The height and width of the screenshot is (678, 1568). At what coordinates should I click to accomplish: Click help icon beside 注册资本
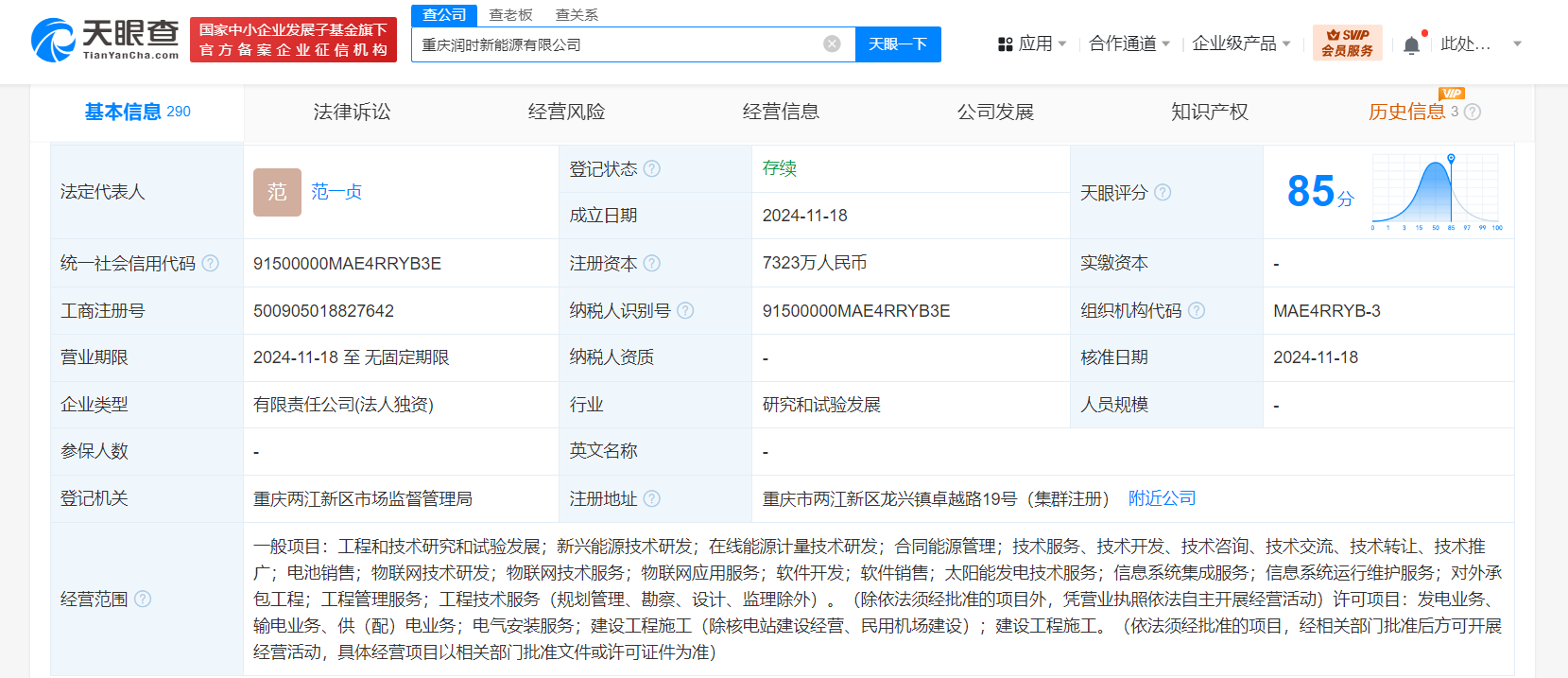[652, 264]
